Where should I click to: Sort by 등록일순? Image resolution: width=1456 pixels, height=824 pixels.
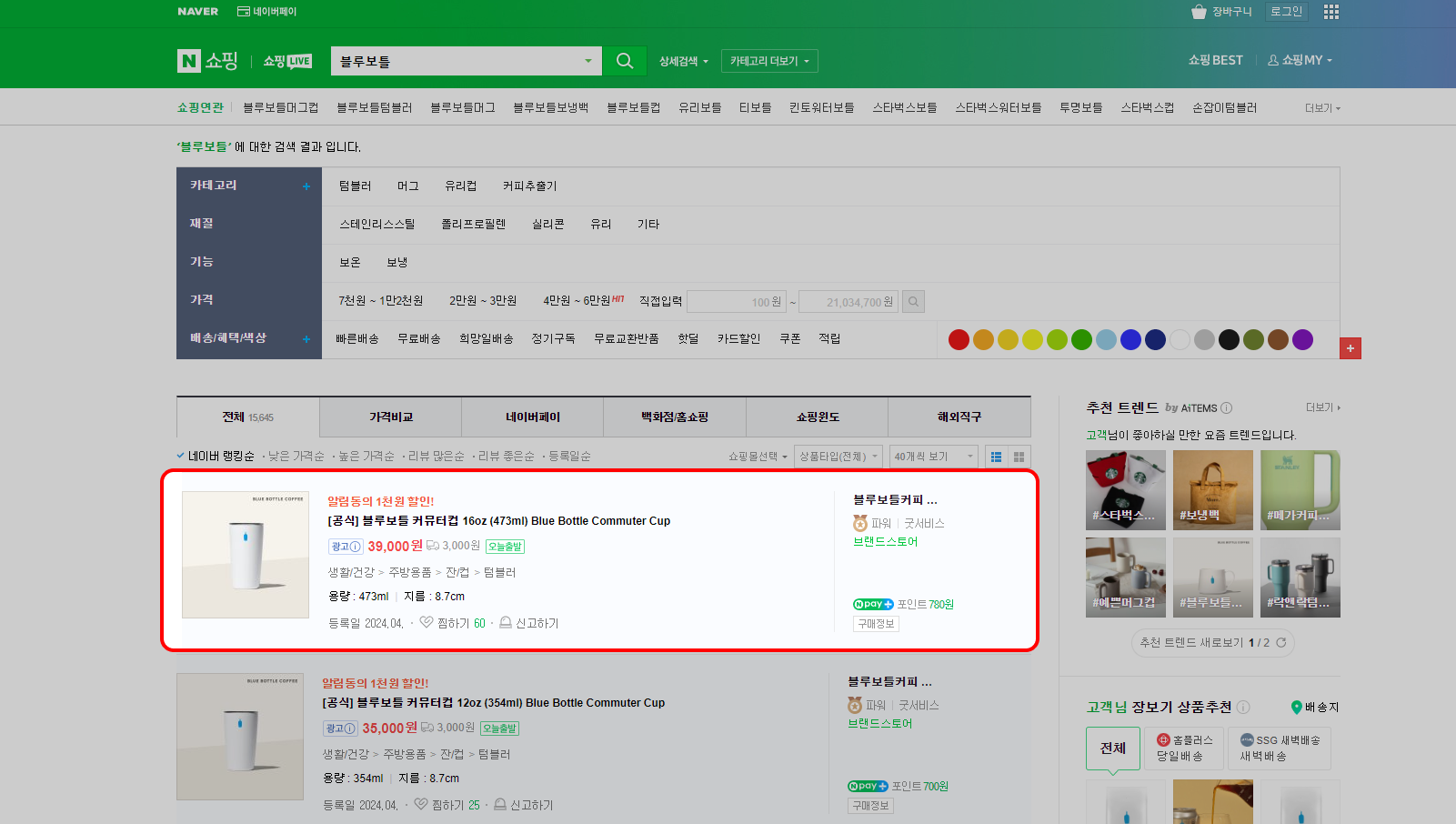tap(569, 457)
